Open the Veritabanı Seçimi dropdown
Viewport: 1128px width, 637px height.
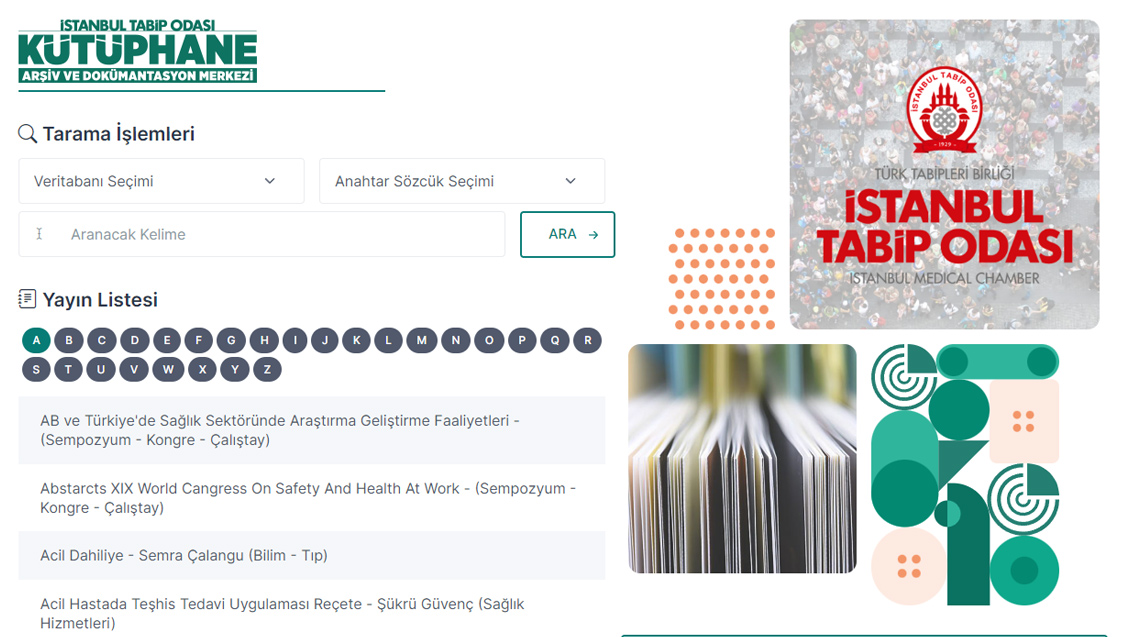(x=161, y=181)
